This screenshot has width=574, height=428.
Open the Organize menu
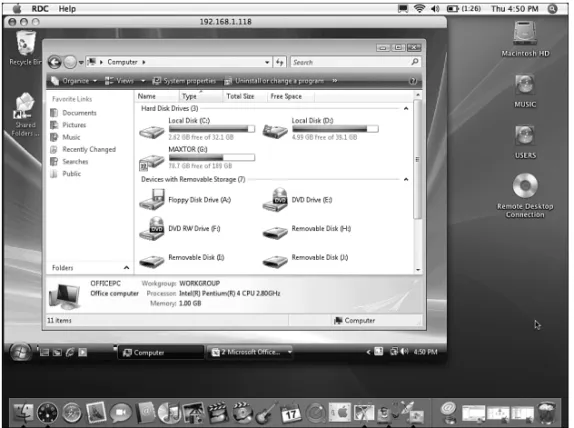click(x=74, y=81)
